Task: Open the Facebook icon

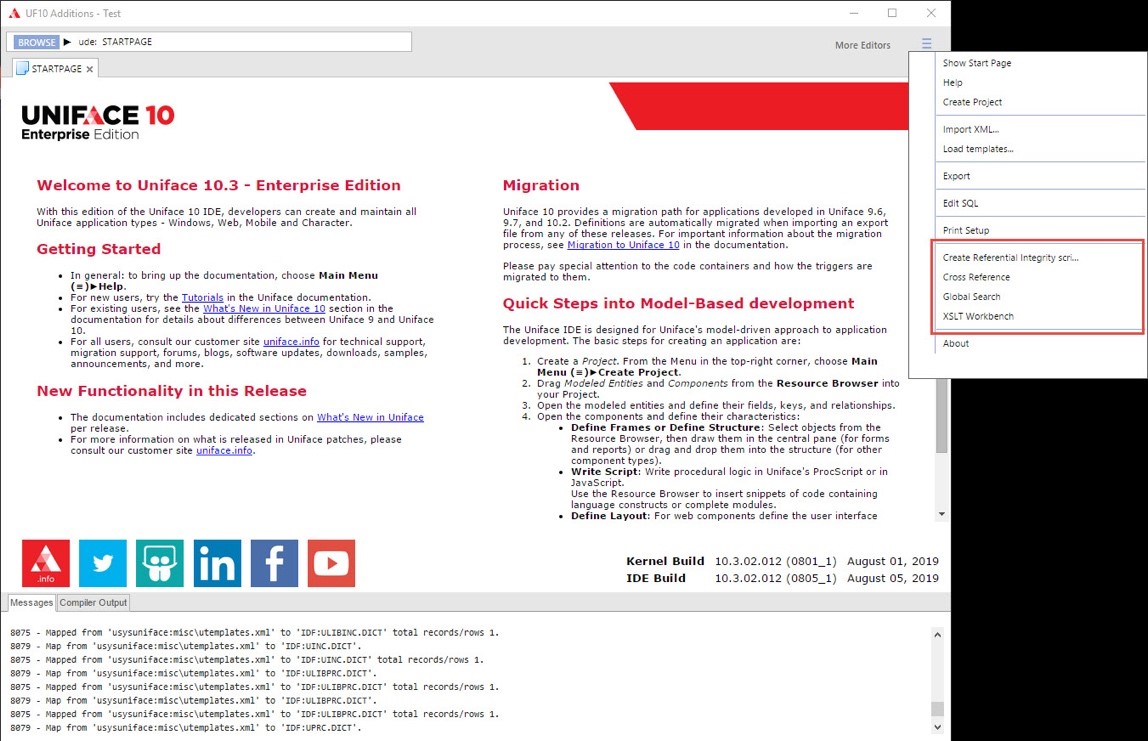Action: point(274,563)
